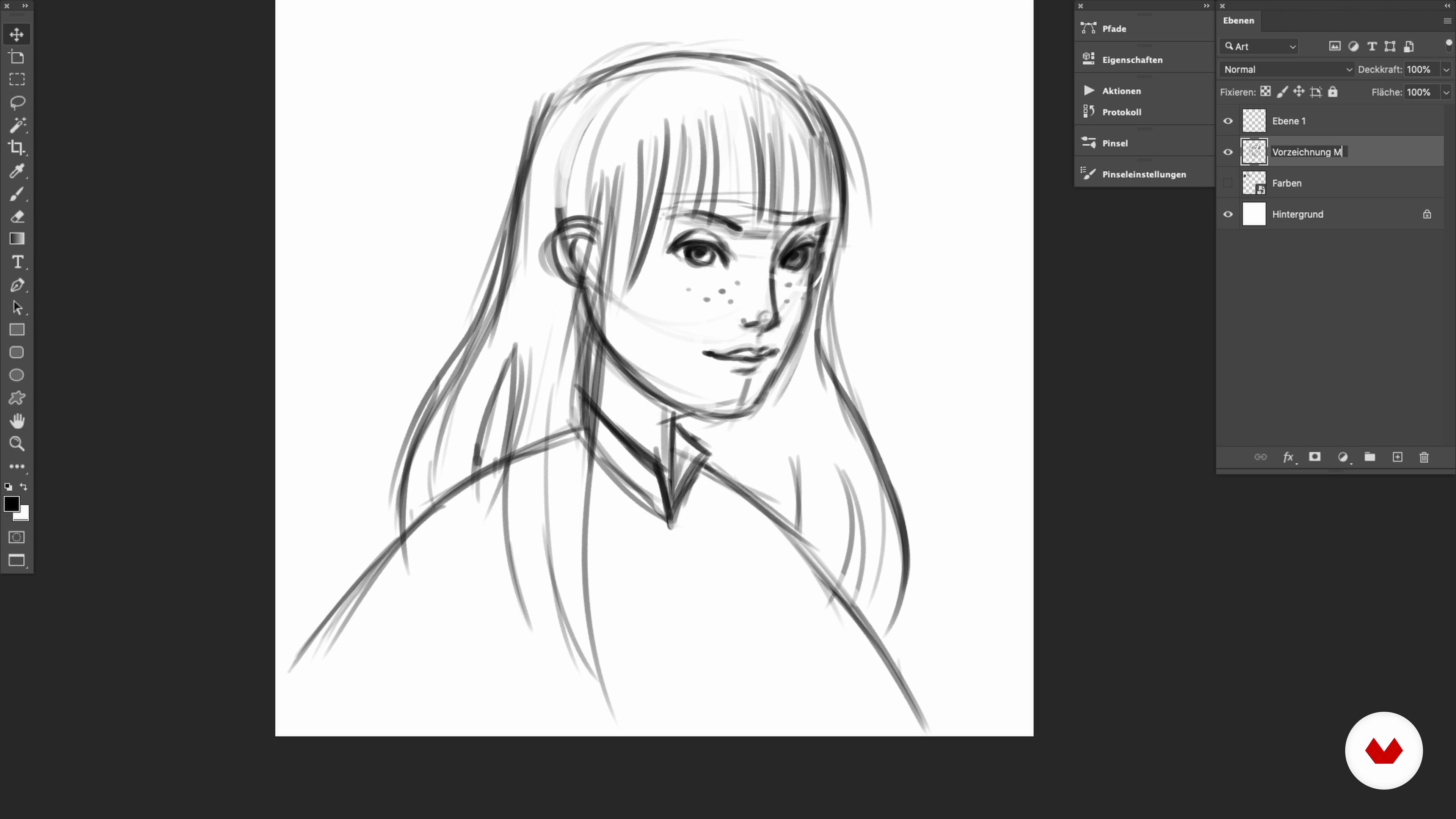
Task: Select the Rounded Rectangle tool
Action: tap(16, 353)
